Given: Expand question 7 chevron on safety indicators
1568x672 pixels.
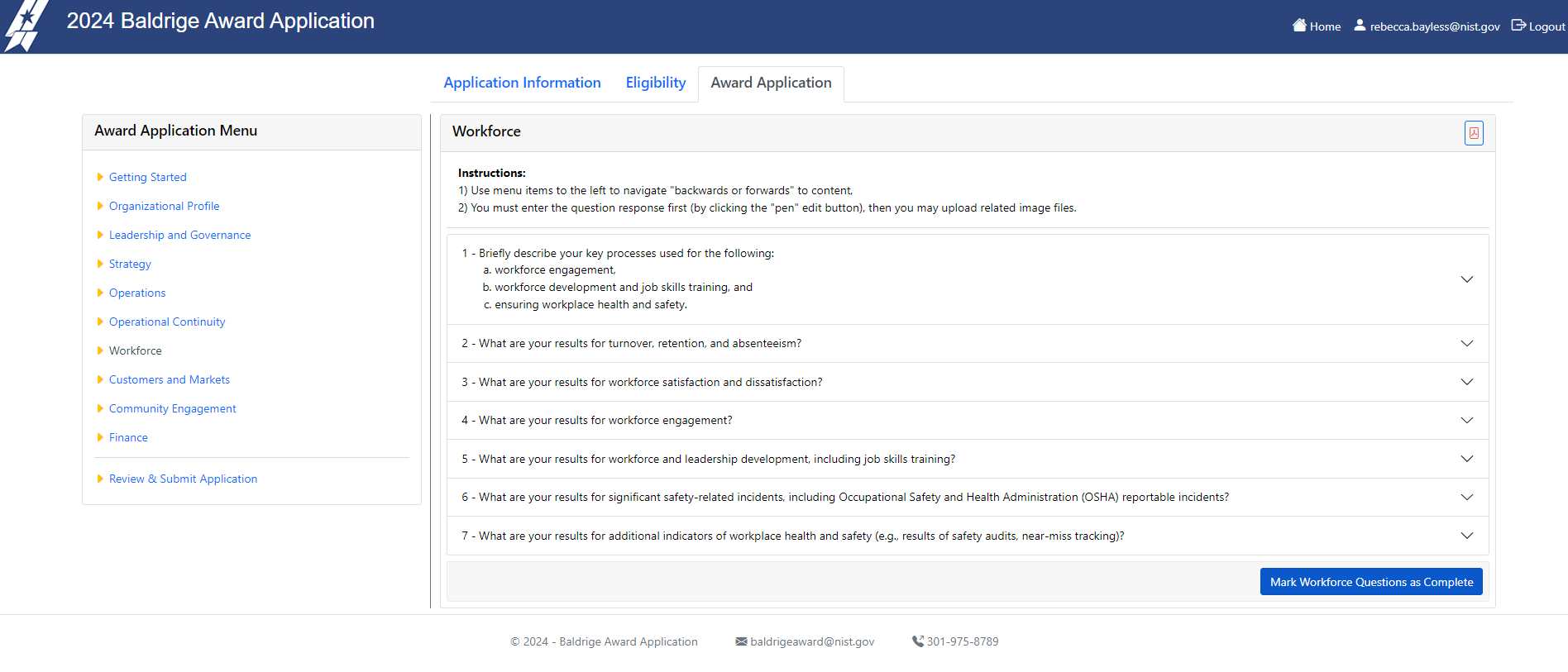Looking at the screenshot, I should tap(1466, 536).
